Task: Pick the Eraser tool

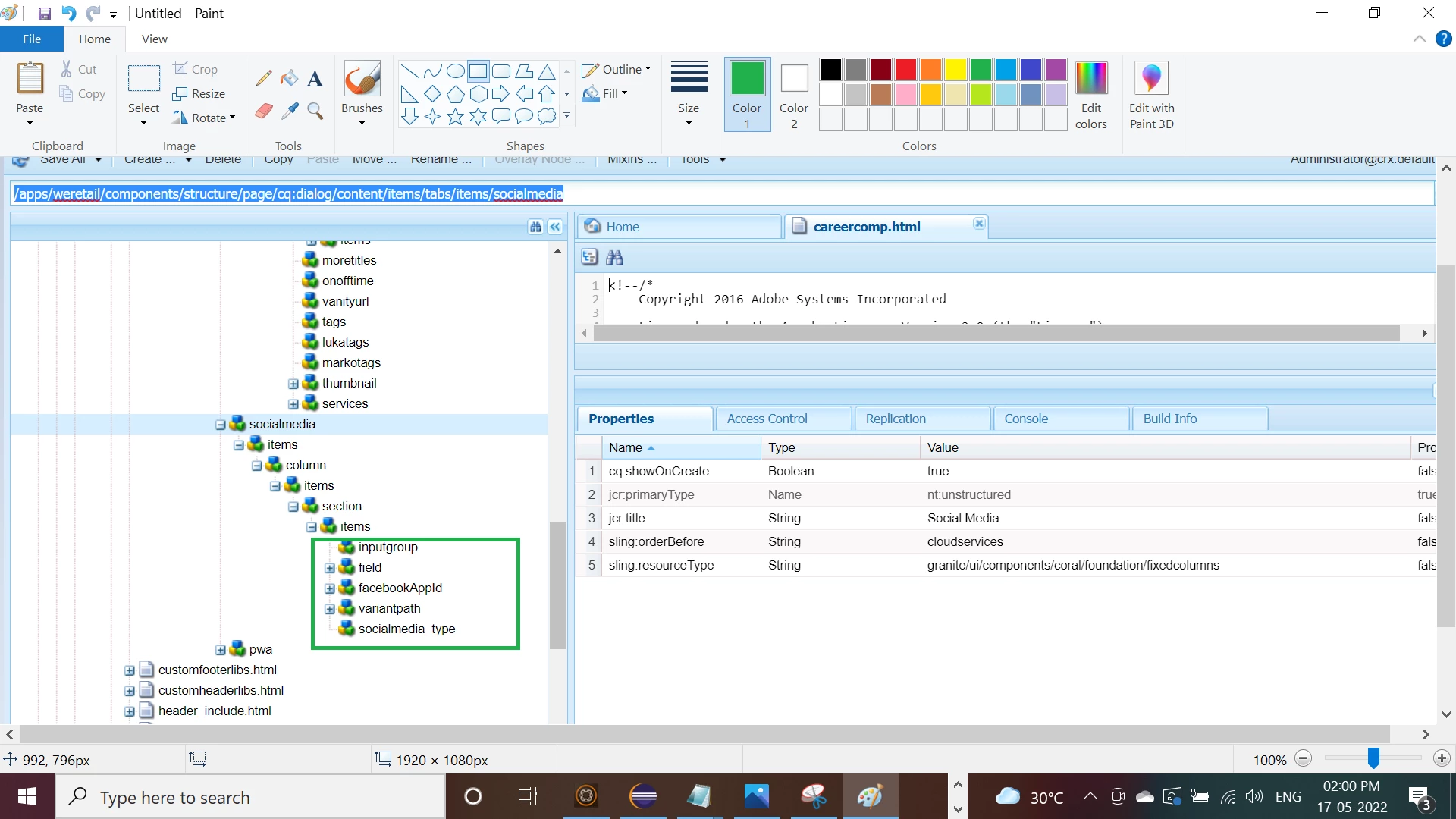Action: point(264,111)
